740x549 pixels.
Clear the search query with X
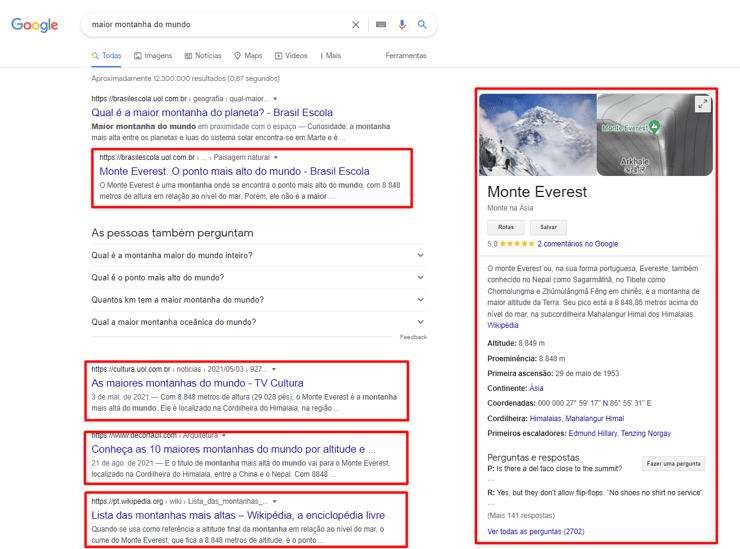click(355, 25)
